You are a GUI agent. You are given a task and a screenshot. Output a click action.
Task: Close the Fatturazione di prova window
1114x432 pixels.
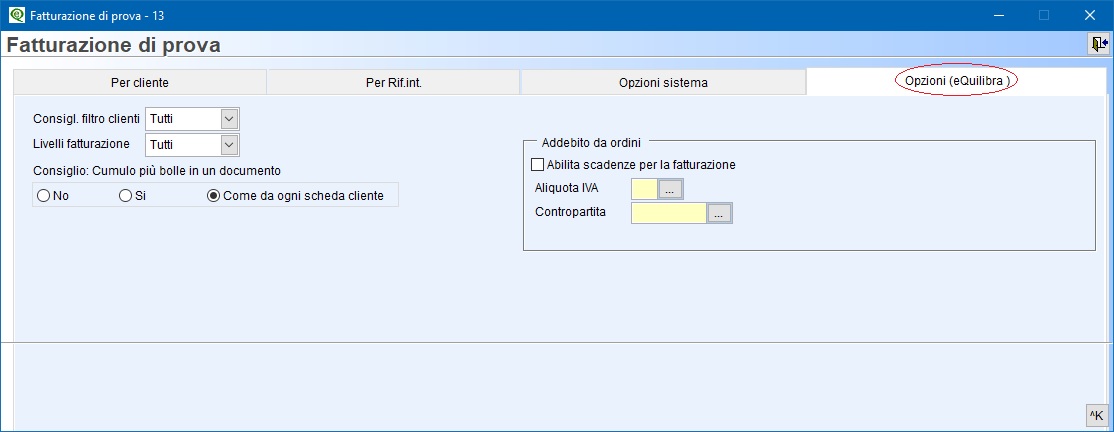tap(1089, 15)
